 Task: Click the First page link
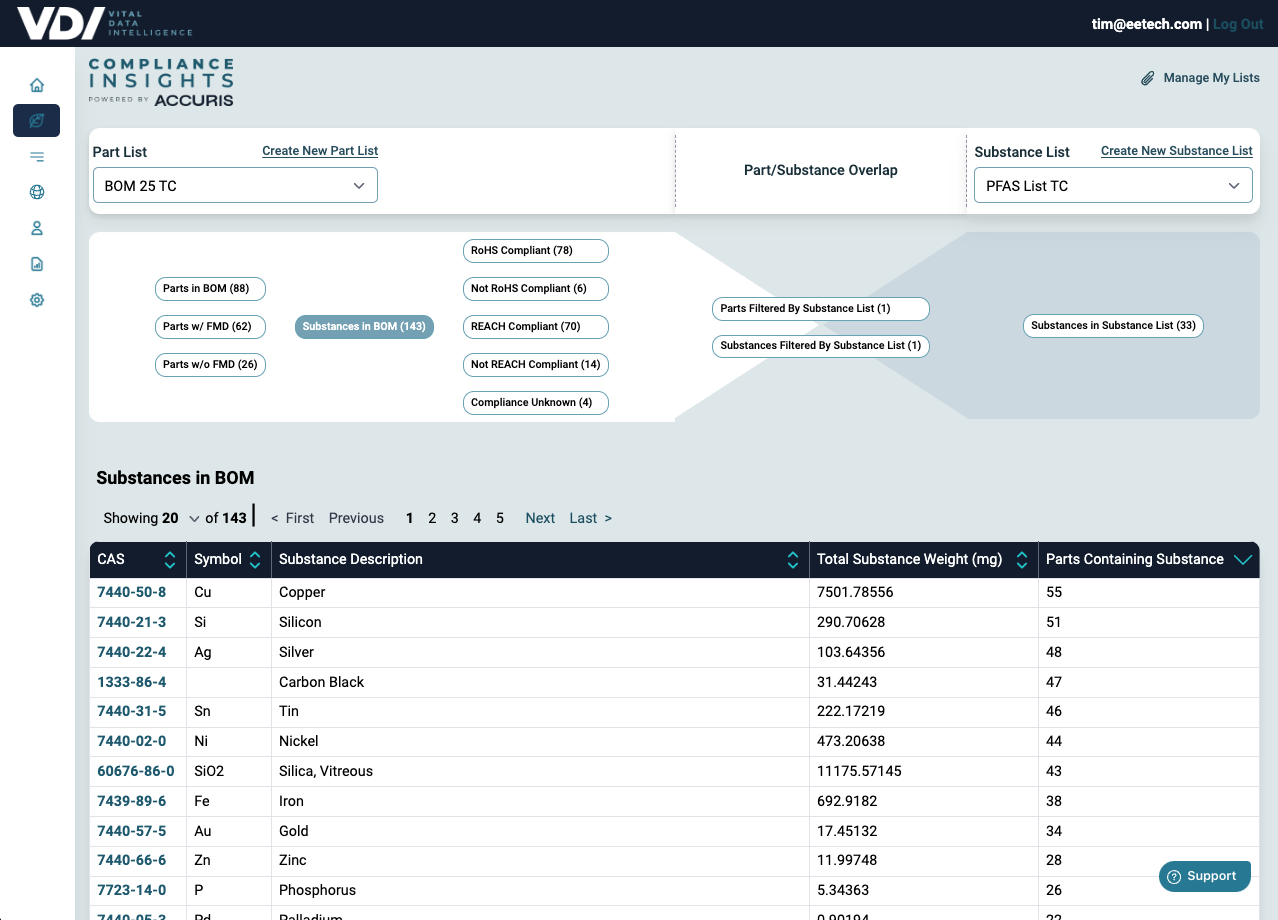tap(292, 518)
